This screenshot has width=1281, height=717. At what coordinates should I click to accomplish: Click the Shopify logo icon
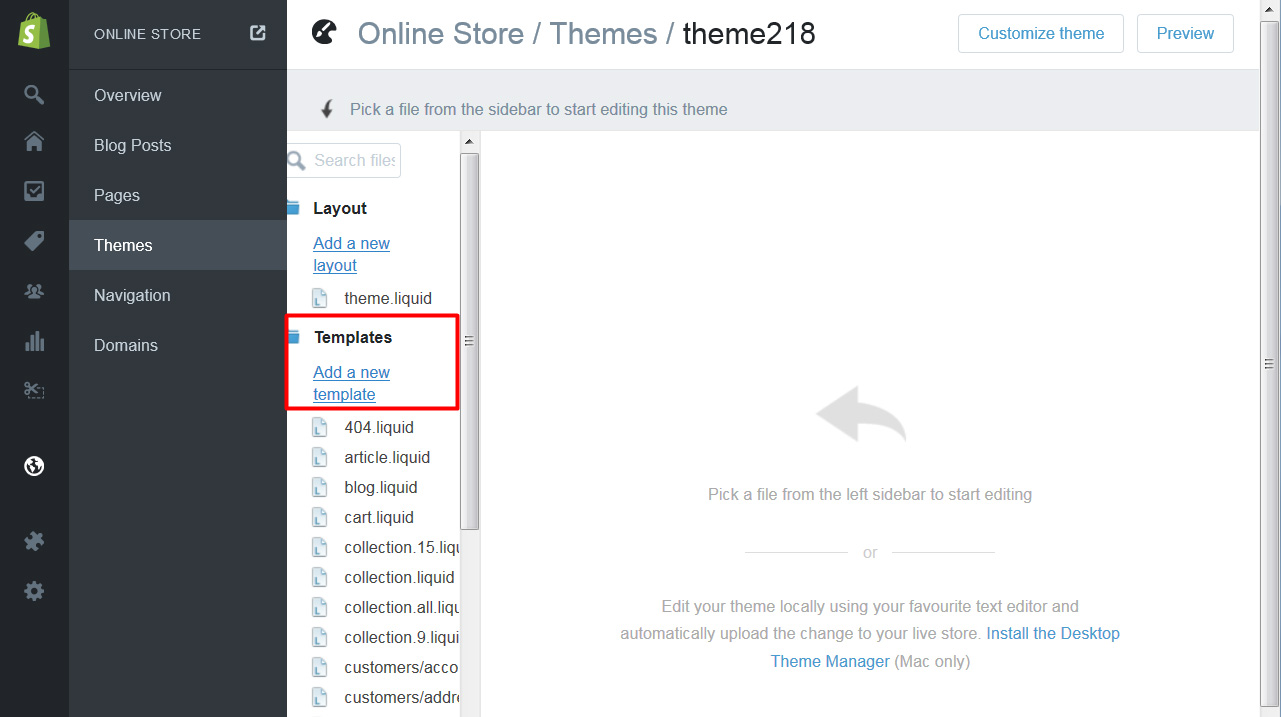(x=34, y=31)
